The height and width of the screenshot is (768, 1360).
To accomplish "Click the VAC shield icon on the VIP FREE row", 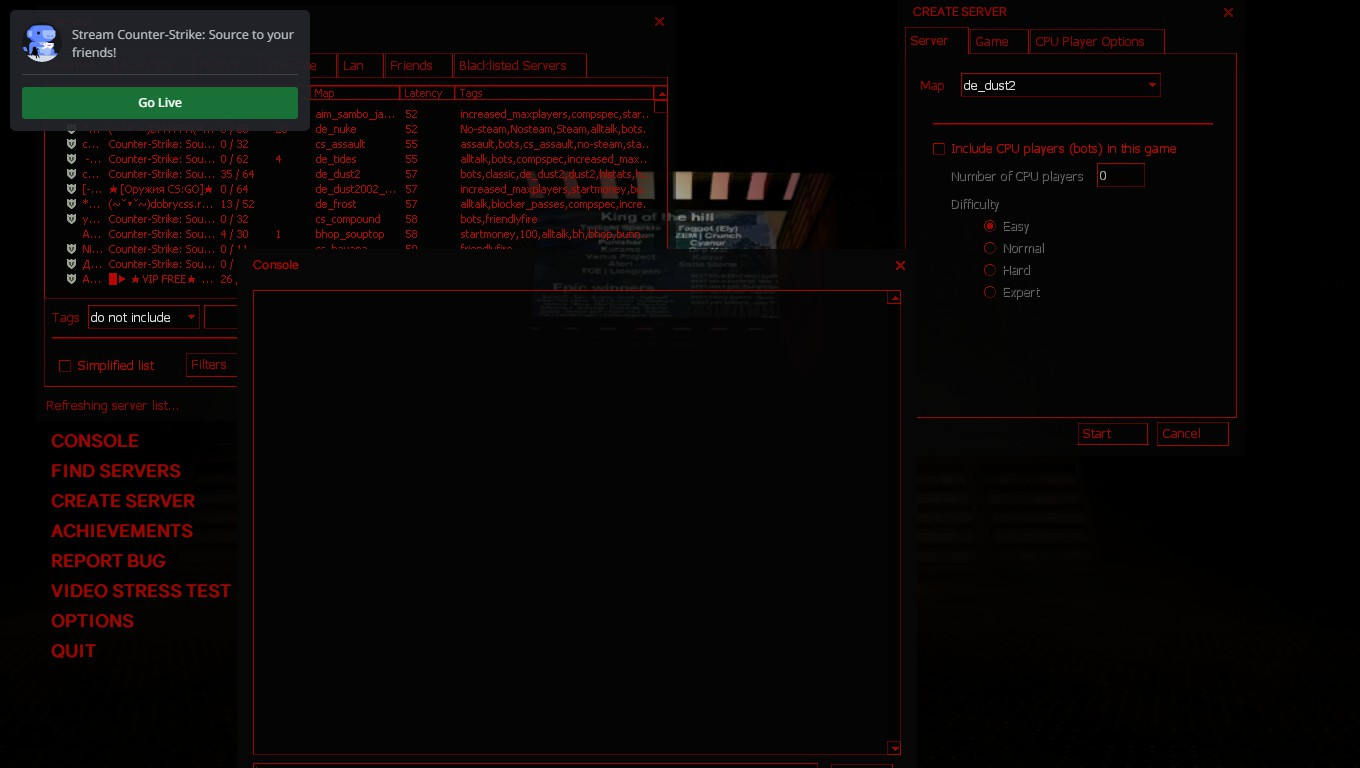I will click(x=71, y=279).
